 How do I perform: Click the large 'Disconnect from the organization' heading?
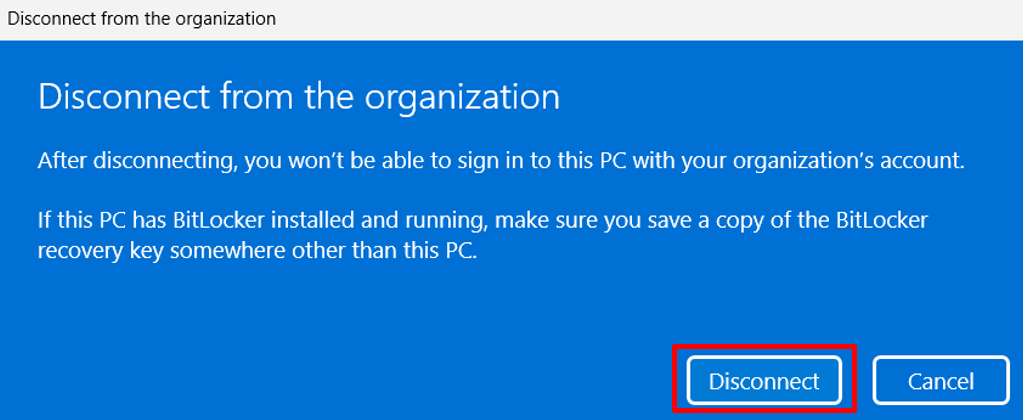pos(298,97)
